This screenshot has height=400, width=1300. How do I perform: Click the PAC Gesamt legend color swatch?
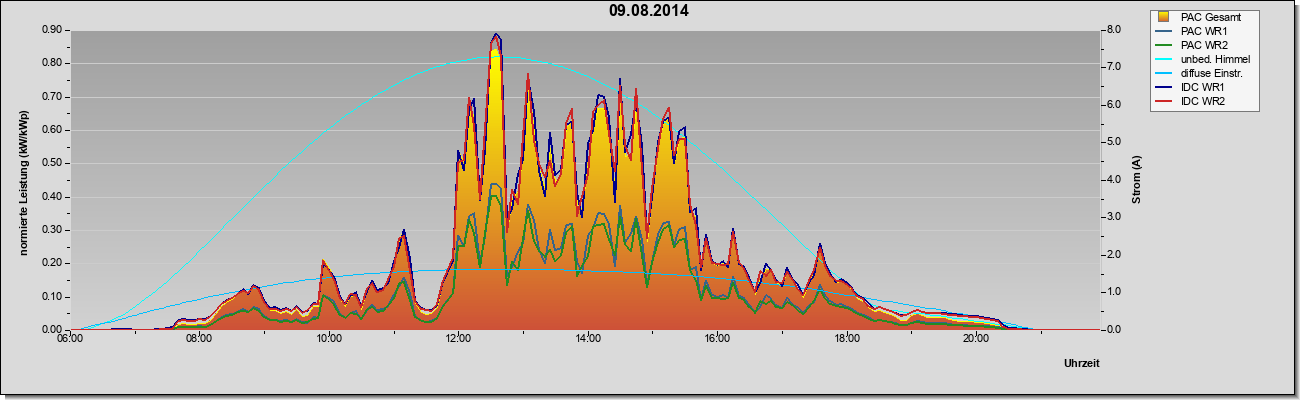pos(1165,17)
